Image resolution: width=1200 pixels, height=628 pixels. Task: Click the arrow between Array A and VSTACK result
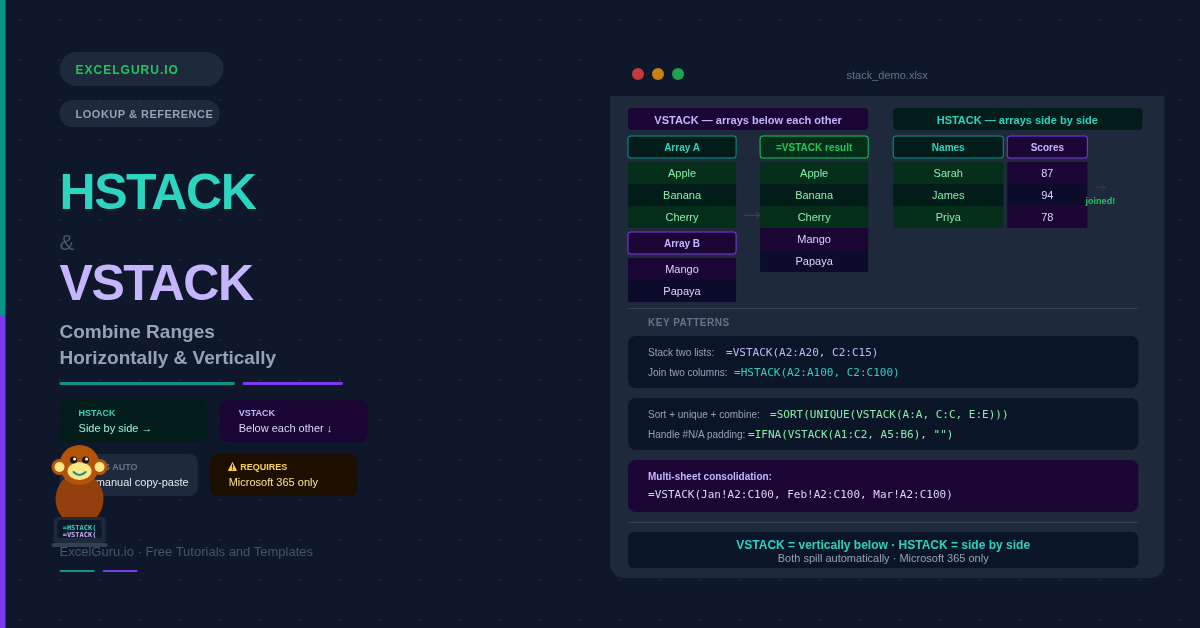[751, 215]
